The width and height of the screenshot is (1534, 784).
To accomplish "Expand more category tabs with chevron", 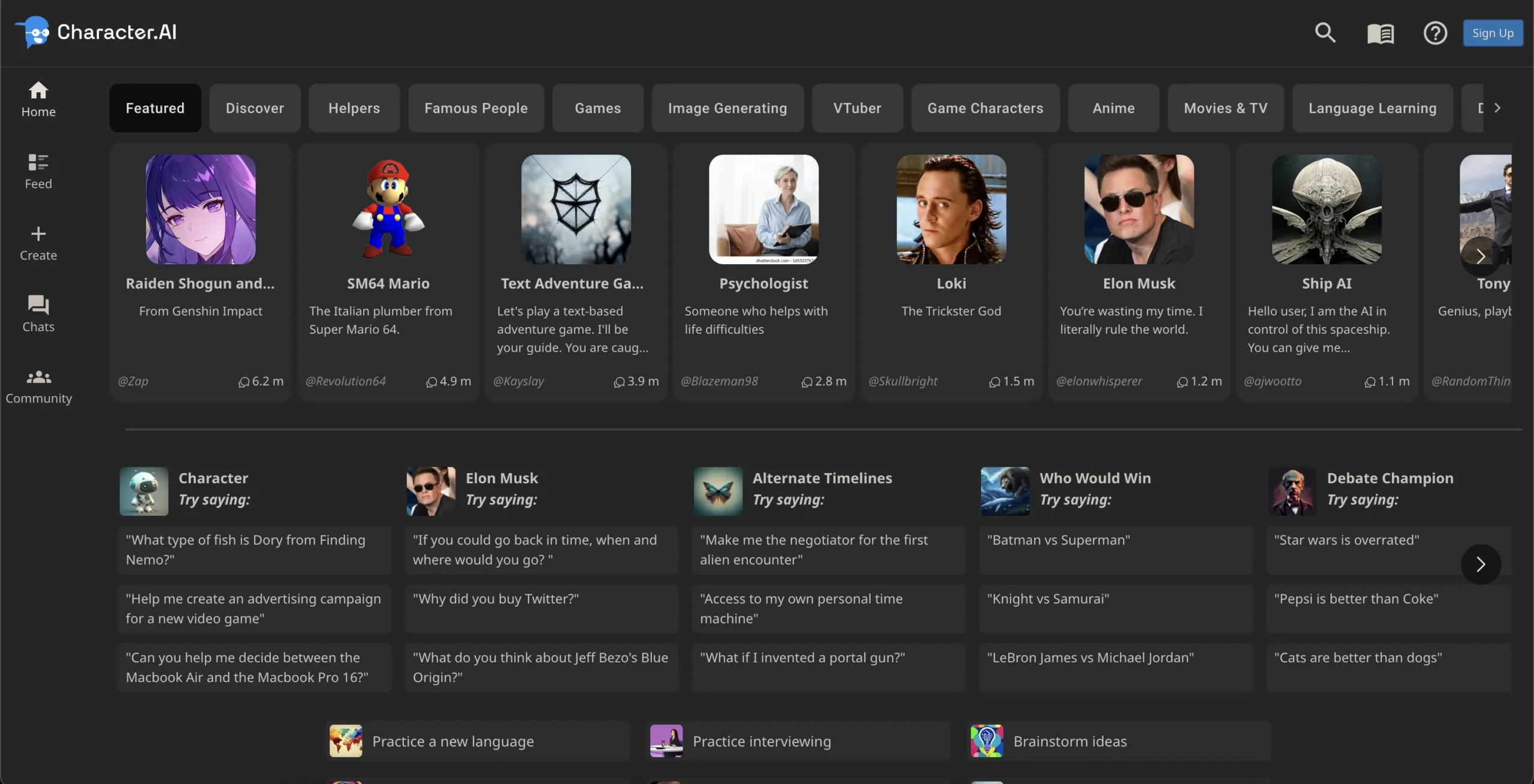I will tap(1497, 108).
